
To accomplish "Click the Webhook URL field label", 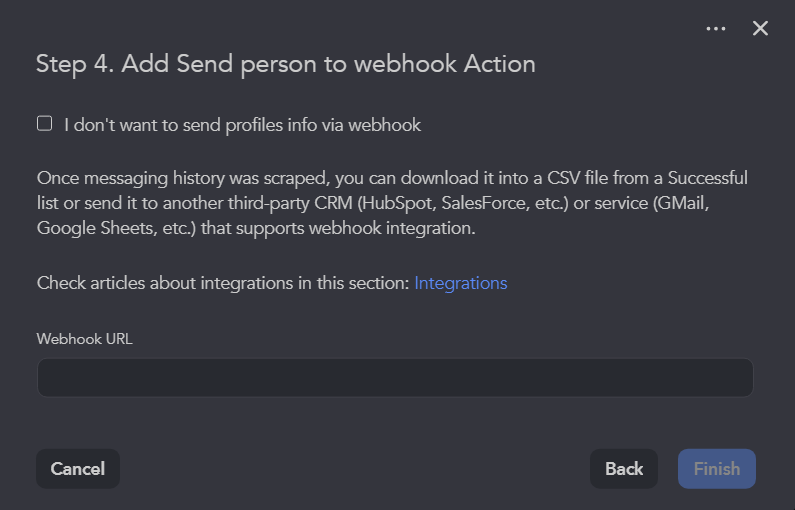I will click(84, 338).
